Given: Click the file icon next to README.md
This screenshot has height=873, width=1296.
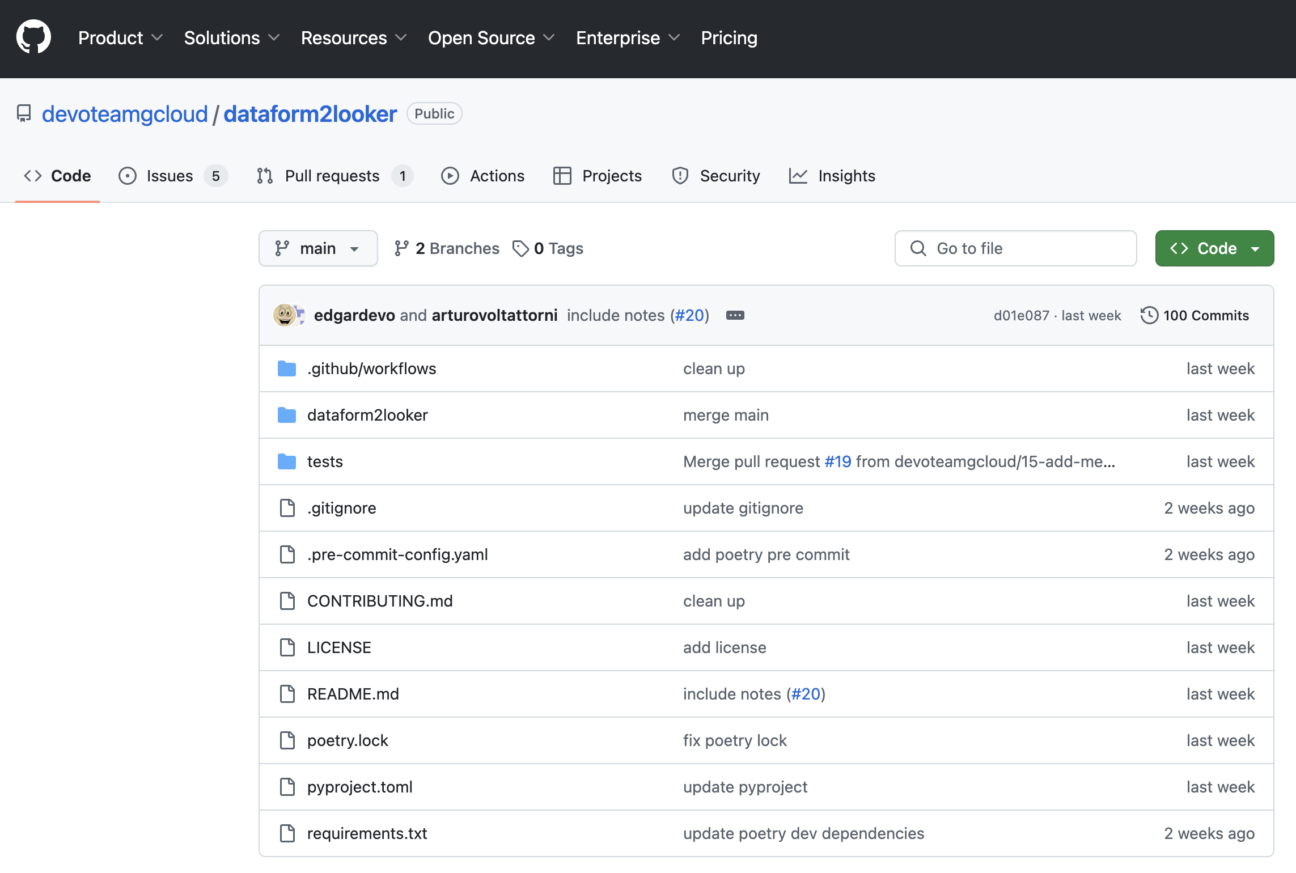Looking at the screenshot, I should (x=287, y=694).
